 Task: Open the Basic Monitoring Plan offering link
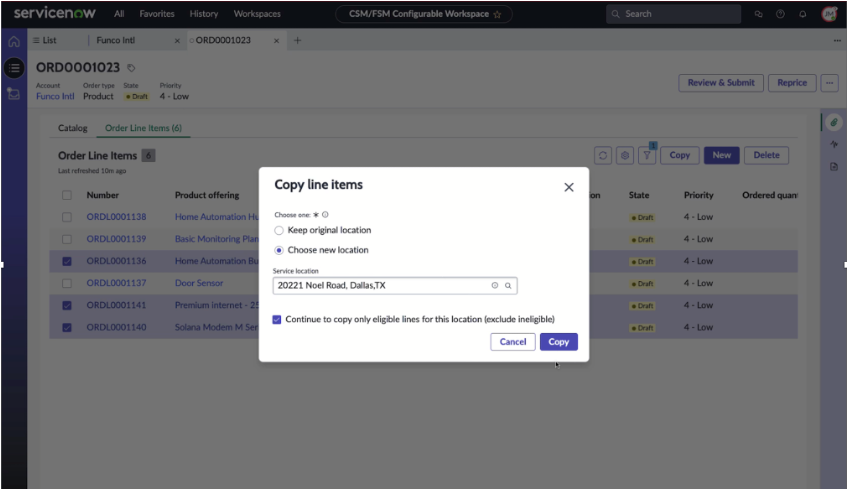(x=216, y=239)
